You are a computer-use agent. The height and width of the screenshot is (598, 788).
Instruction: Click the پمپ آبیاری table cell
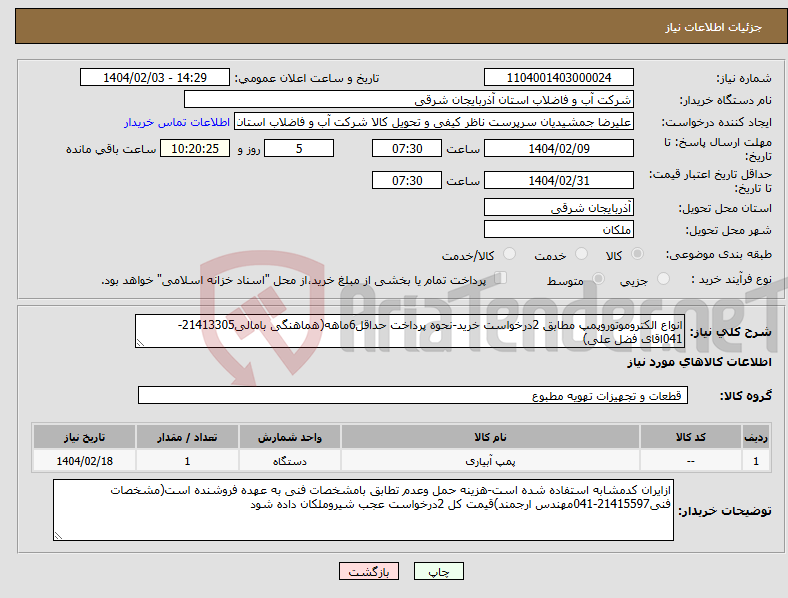[x=490, y=461]
